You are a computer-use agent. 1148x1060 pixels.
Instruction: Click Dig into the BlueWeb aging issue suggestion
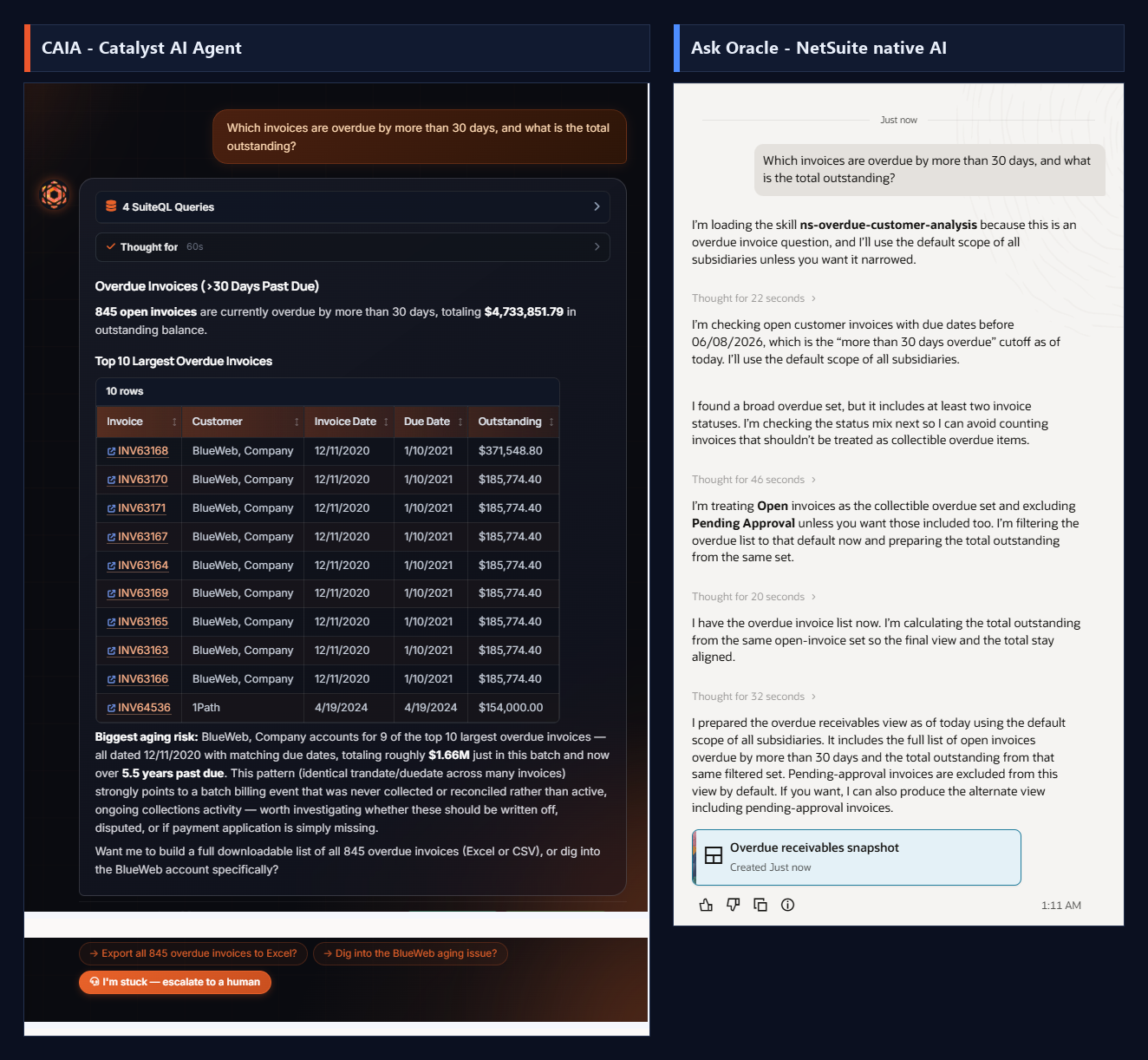tap(410, 953)
